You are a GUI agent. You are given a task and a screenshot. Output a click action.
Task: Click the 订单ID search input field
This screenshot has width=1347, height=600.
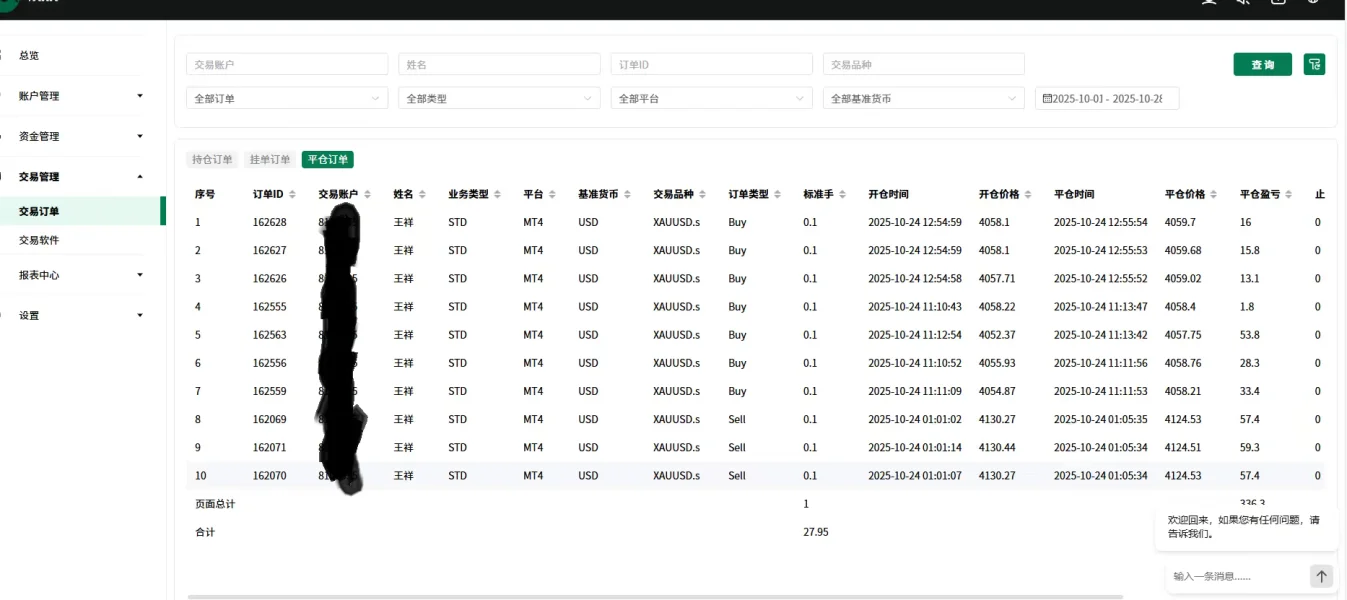click(x=711, y=64)
